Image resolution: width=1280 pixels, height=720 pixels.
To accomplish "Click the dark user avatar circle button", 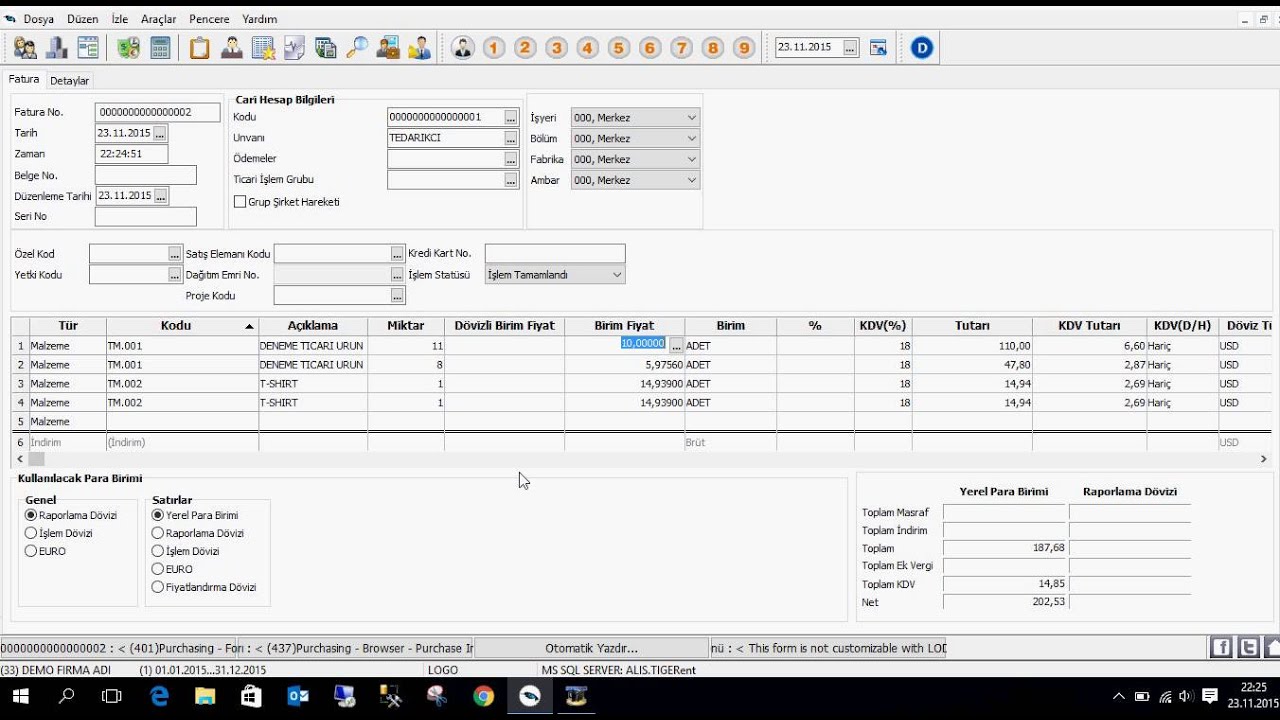I will [x=462, y=47].
